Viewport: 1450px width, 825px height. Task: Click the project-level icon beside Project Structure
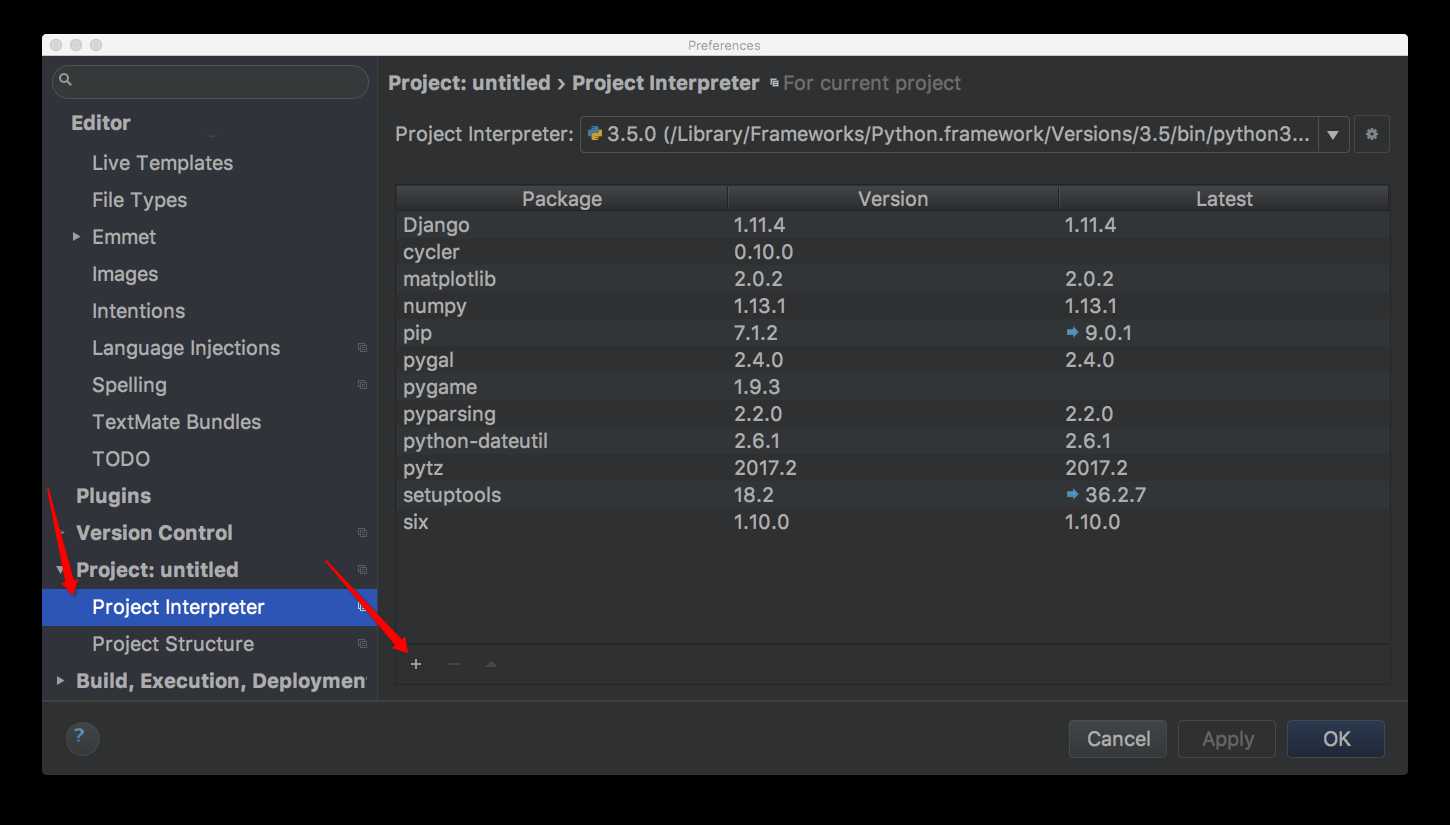coord(362,644)
